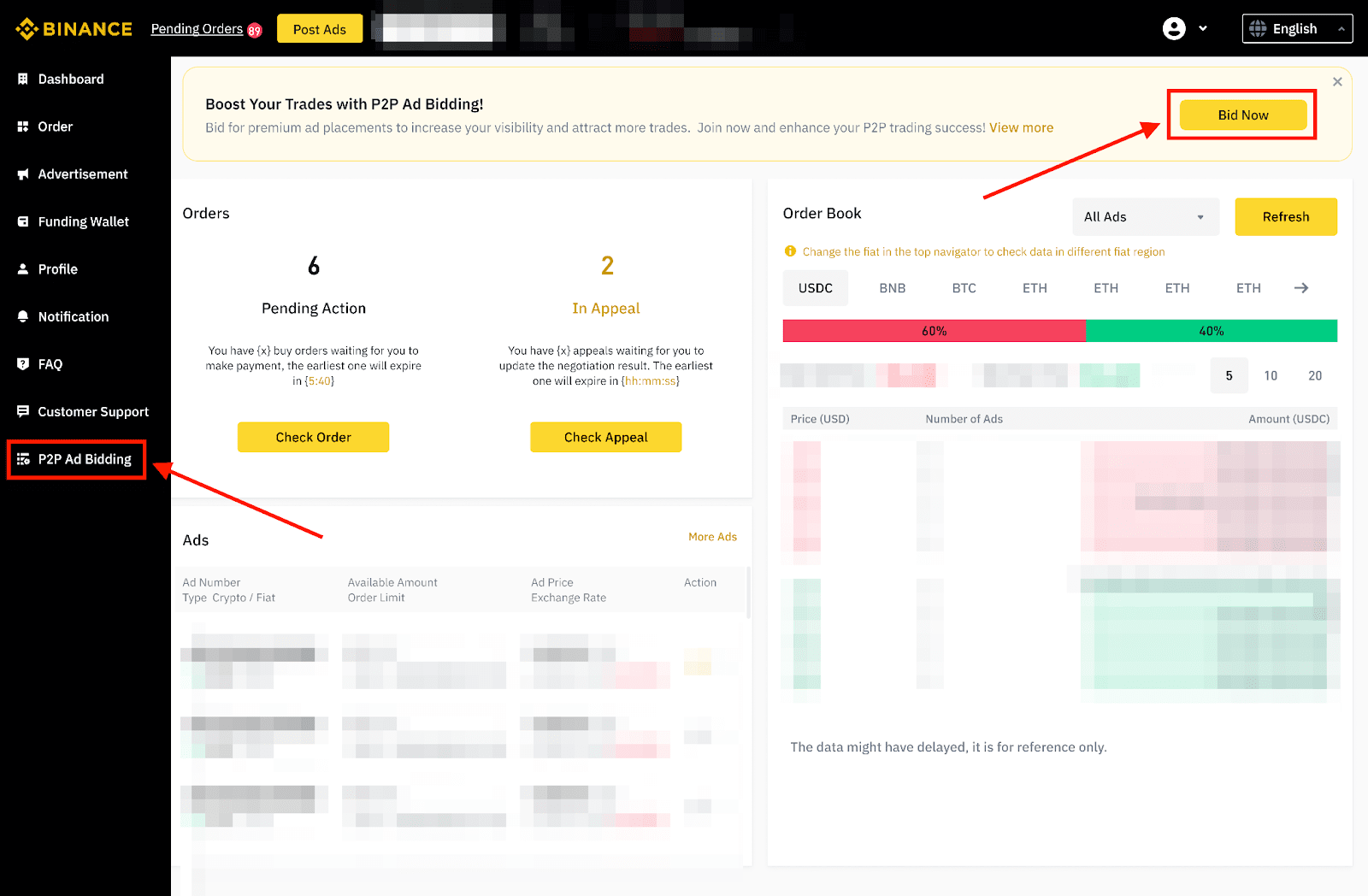Screen dimensions: 1368x896
Task: Click the View more link
Action: tap(1021, 127)
